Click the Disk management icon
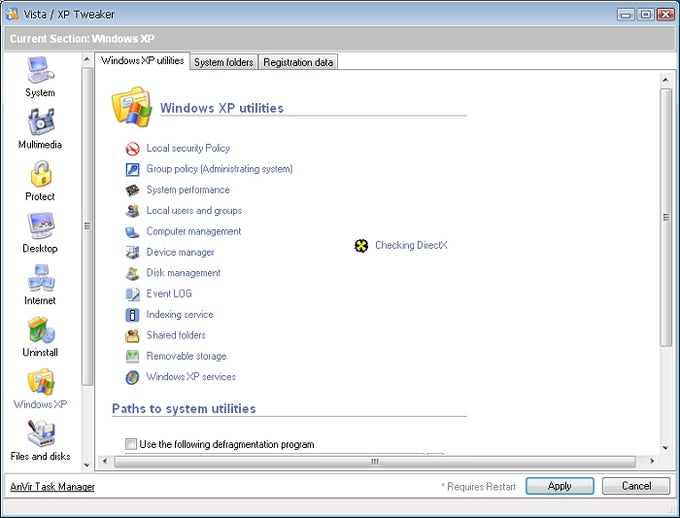This screenshot has width=680, height=518. coord(132,273)
